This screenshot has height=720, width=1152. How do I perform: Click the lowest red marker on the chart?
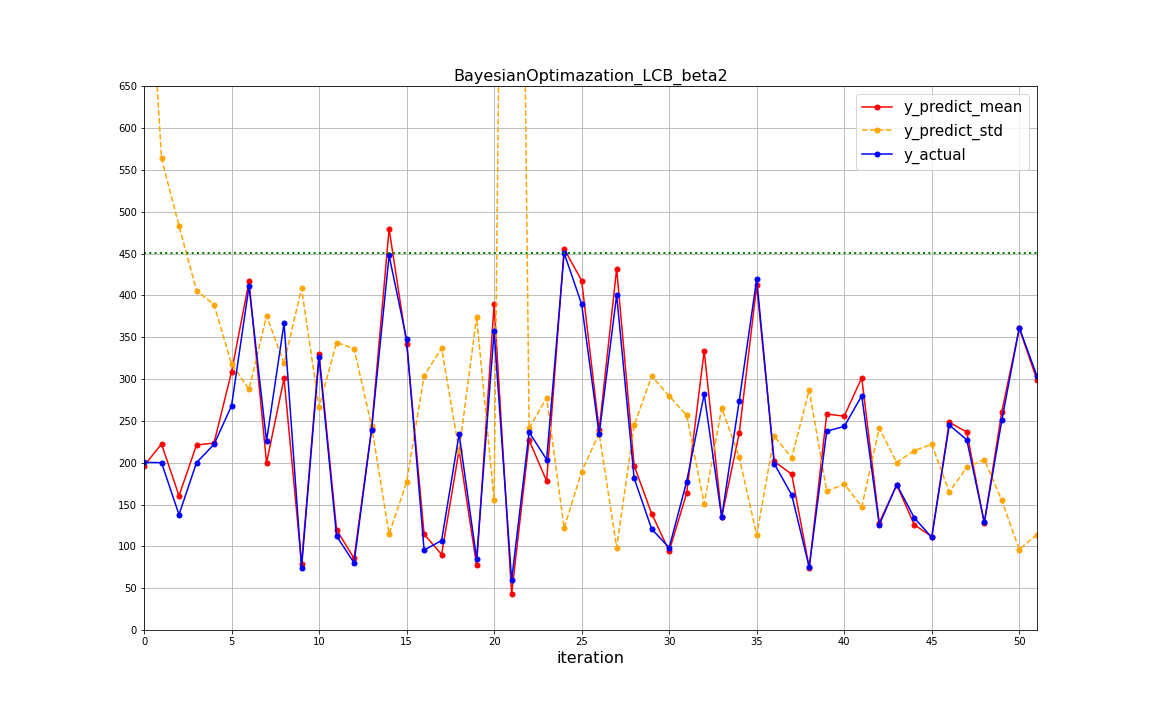pos(513,594)
